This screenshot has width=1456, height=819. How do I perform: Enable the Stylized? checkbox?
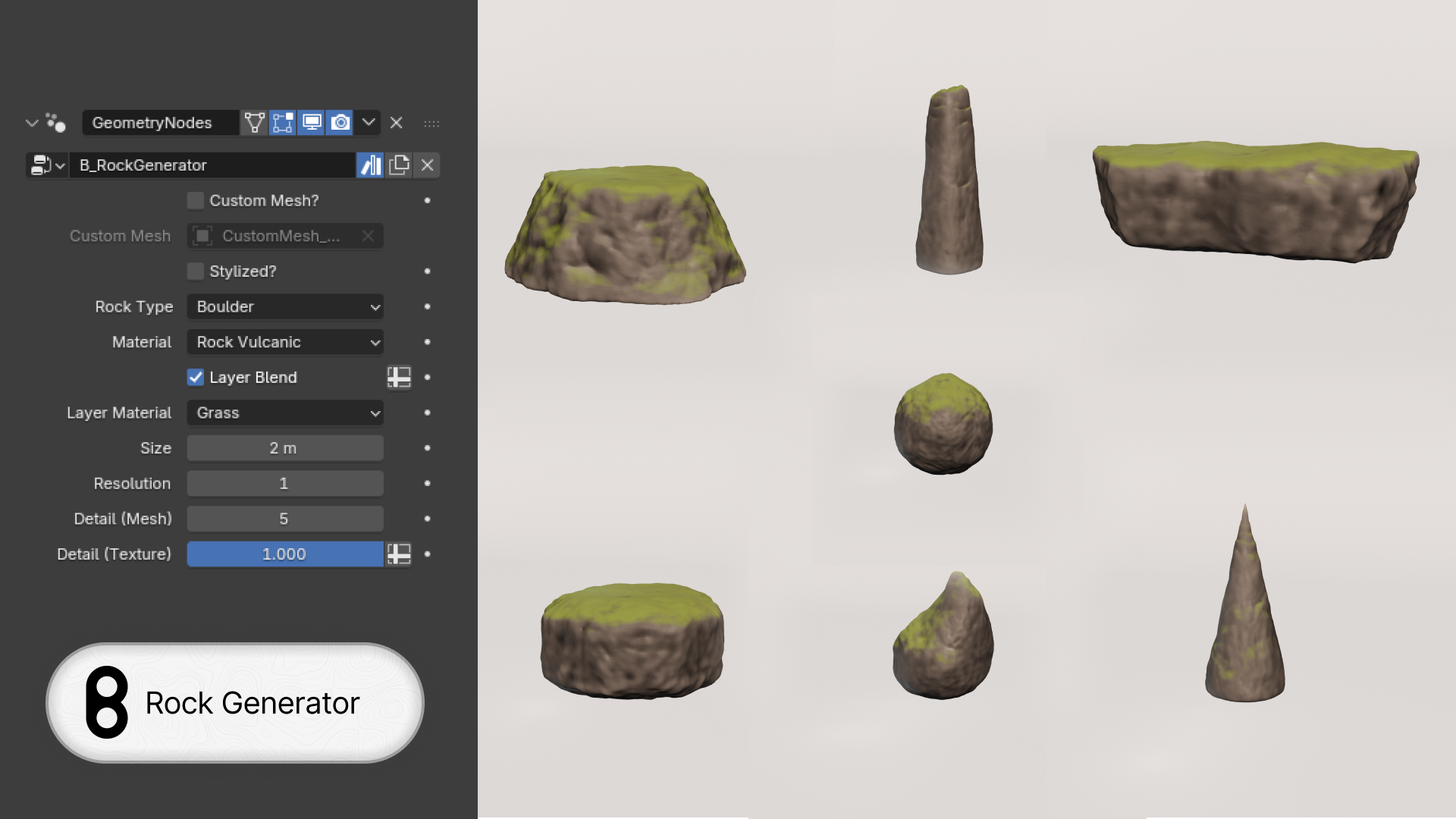click(x=196, y=271)
